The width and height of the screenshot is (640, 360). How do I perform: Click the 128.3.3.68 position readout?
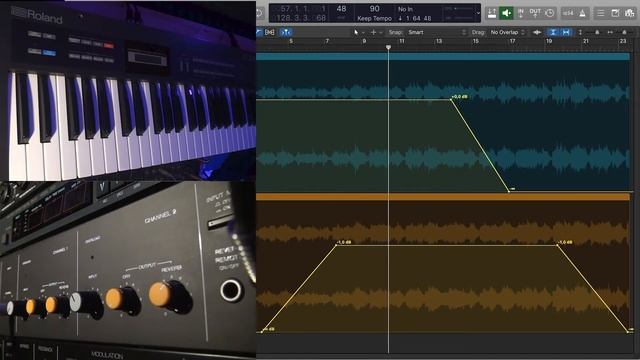coord(301,18)
